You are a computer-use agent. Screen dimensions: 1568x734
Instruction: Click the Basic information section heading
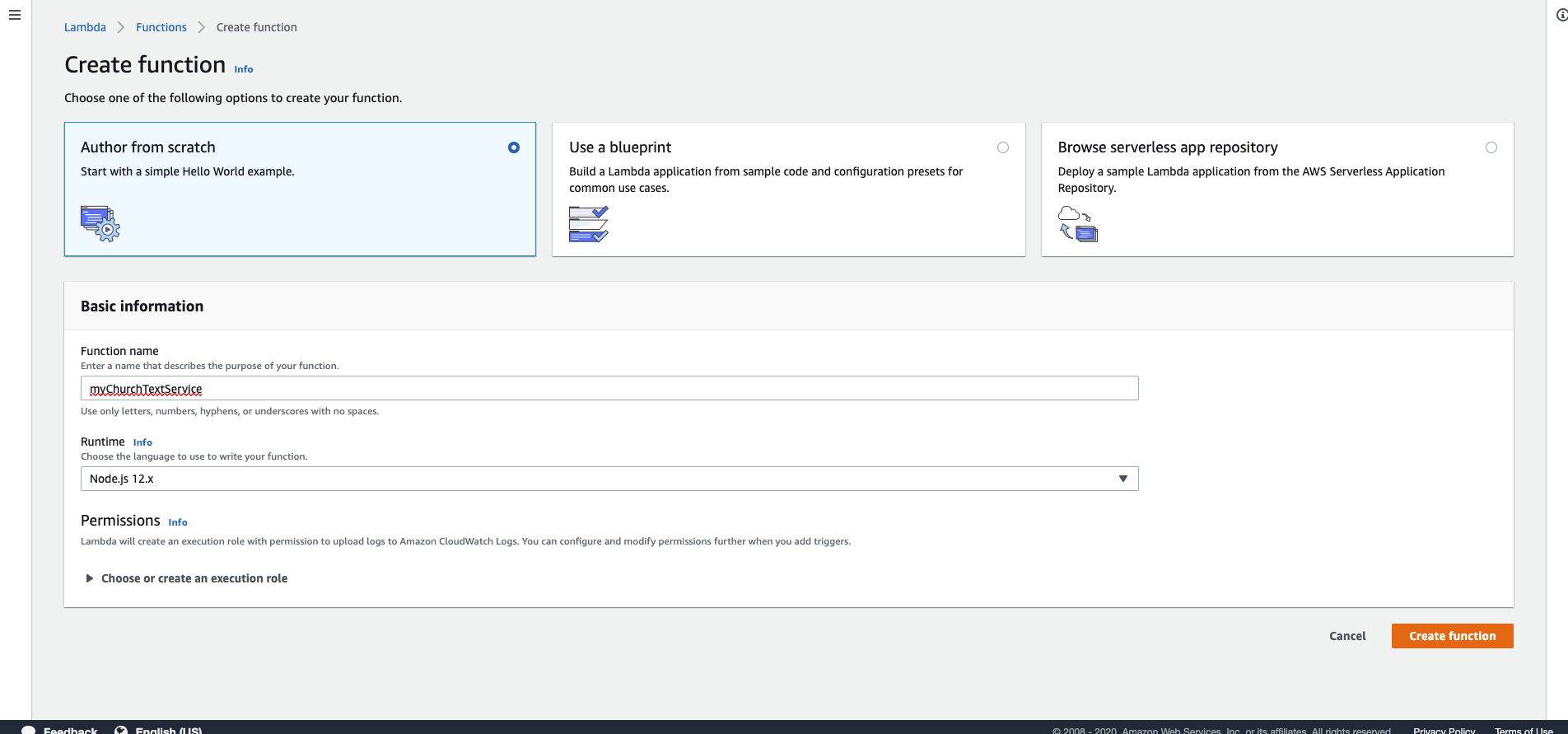[x=142, y=306]
